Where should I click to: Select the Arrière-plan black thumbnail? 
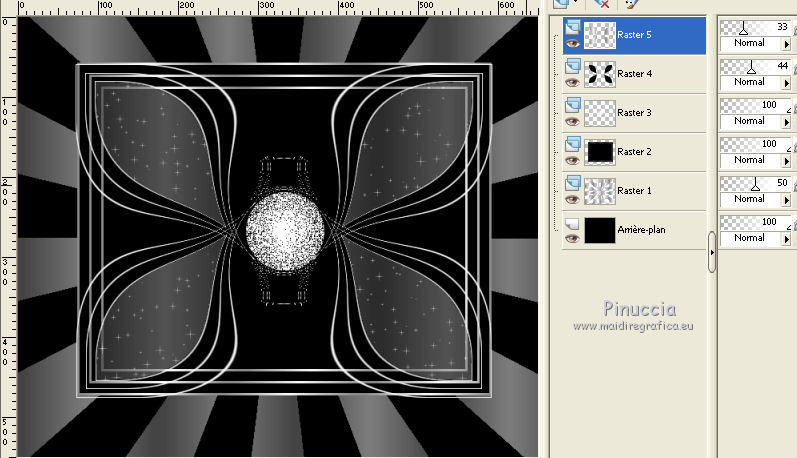600,230
